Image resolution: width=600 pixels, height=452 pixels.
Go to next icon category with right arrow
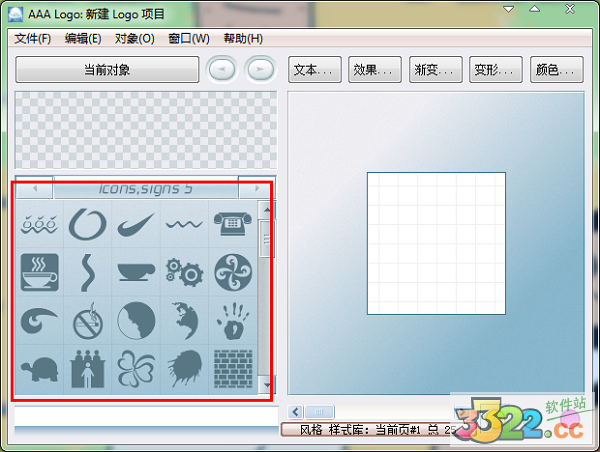(256, 188)
